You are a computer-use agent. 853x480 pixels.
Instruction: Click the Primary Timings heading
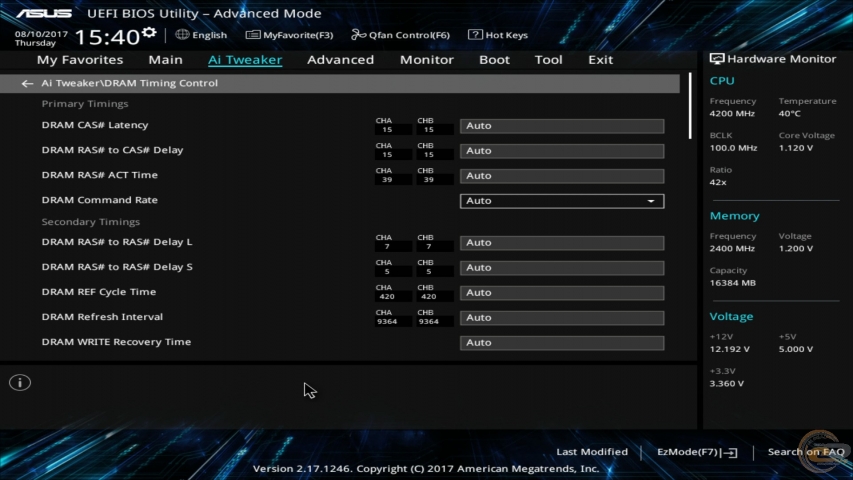85,103
